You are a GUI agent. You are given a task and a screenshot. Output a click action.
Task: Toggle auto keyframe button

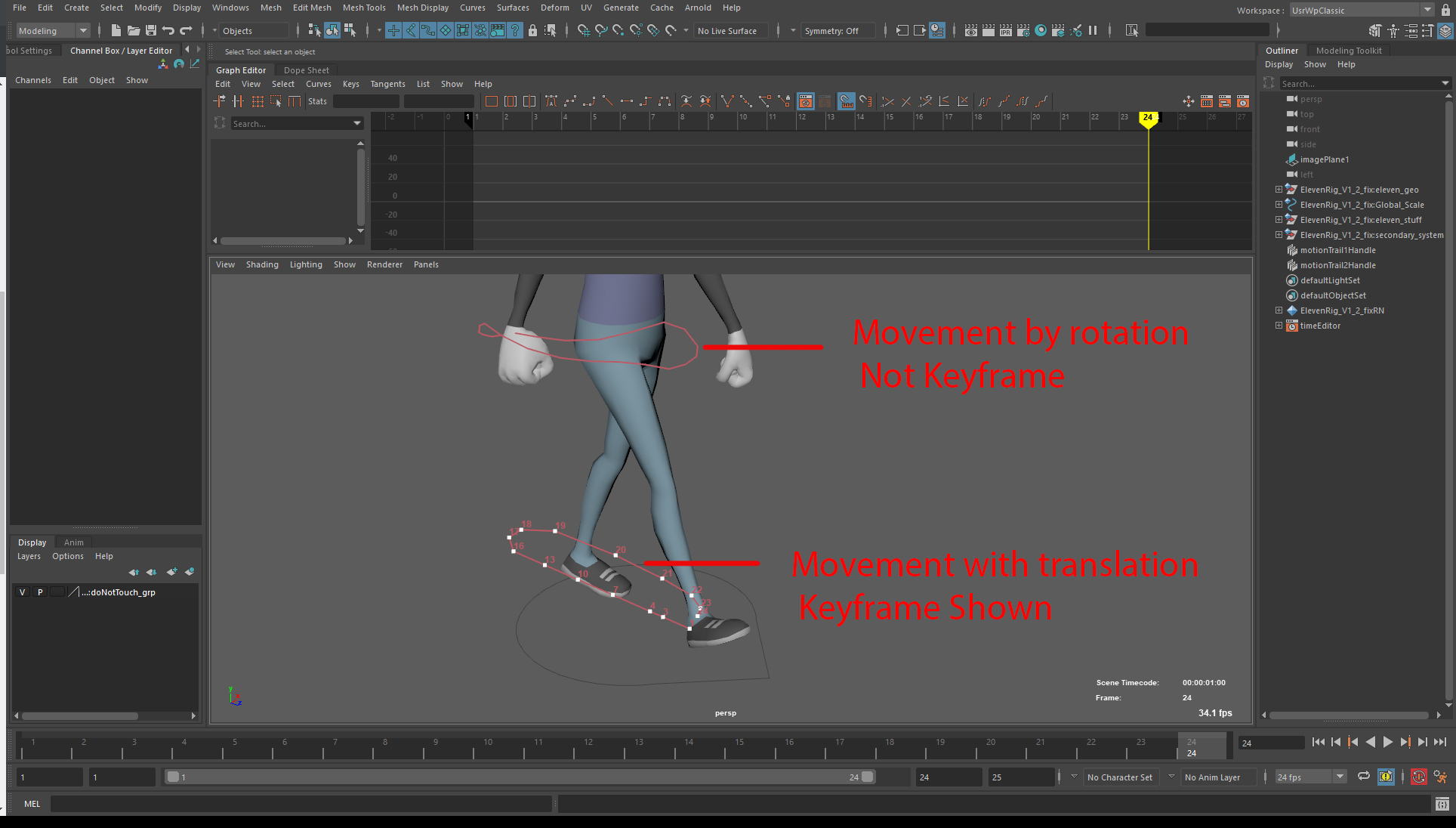(1419, 777)
